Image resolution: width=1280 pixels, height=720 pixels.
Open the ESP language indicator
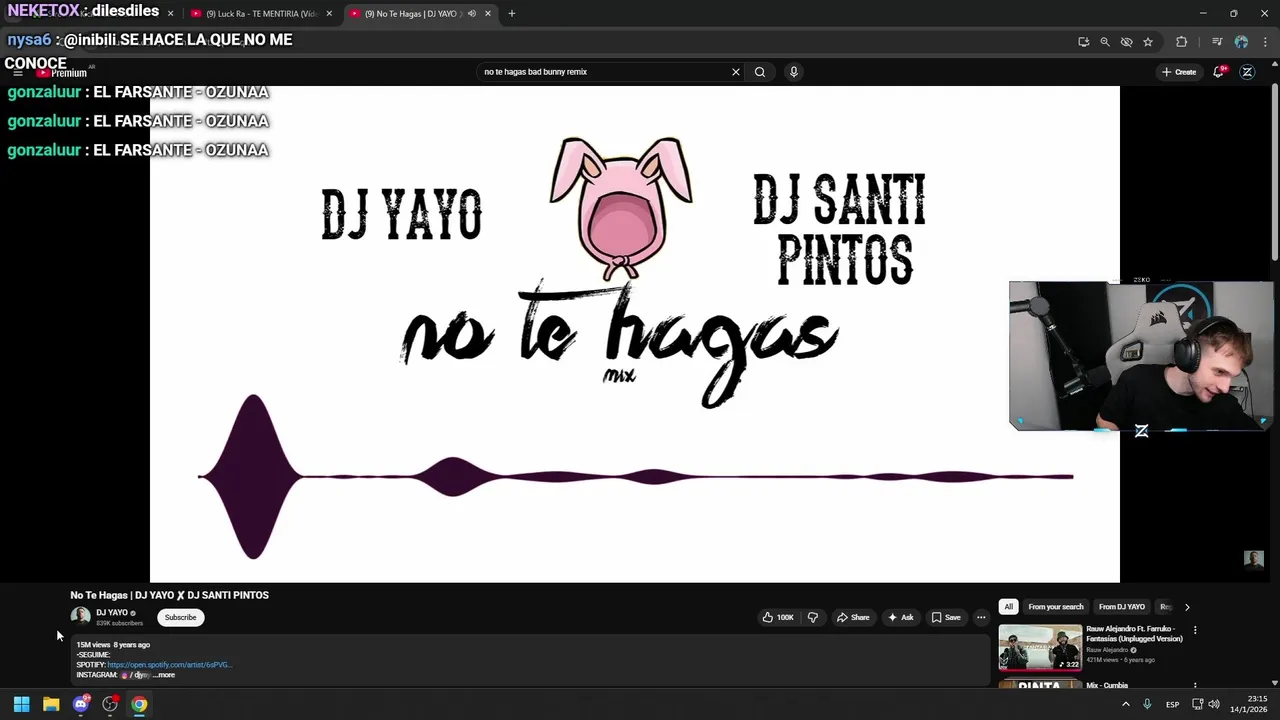click(x=1172, y=704)
